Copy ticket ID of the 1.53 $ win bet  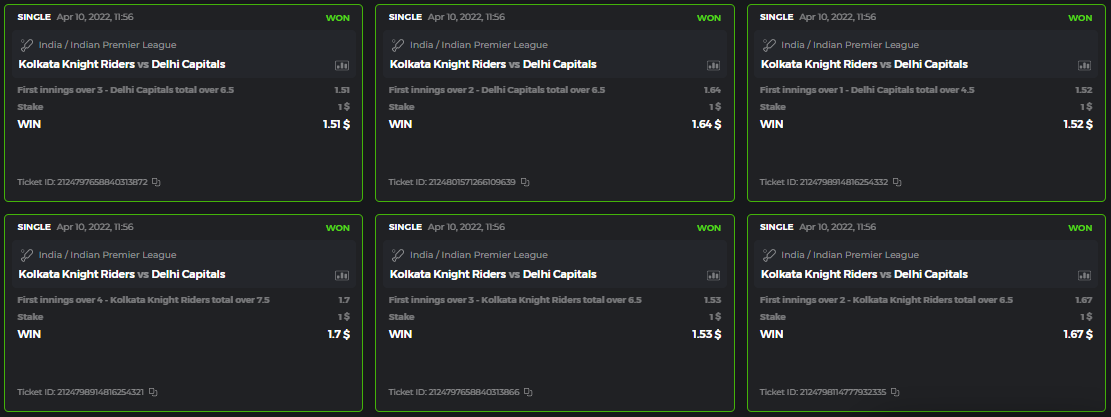point(528,392)
